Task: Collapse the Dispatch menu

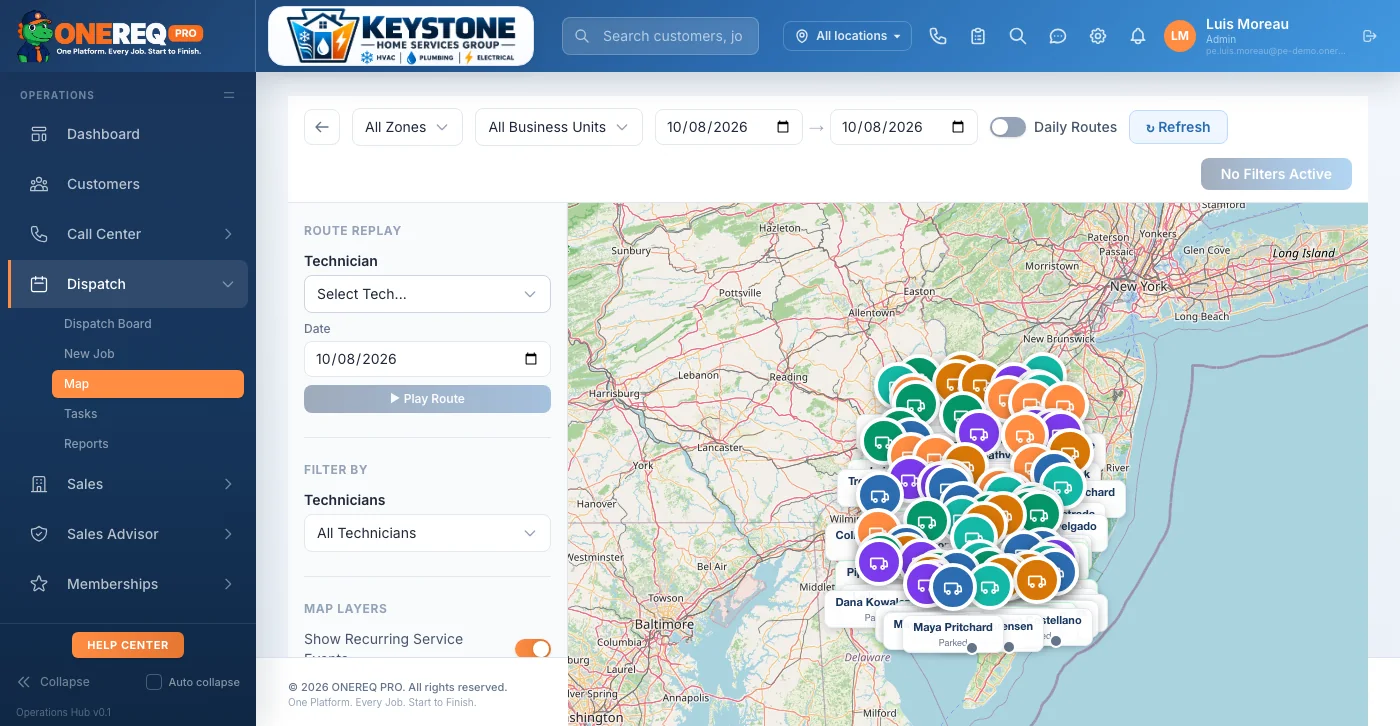Action: click(x=128, y=284)
